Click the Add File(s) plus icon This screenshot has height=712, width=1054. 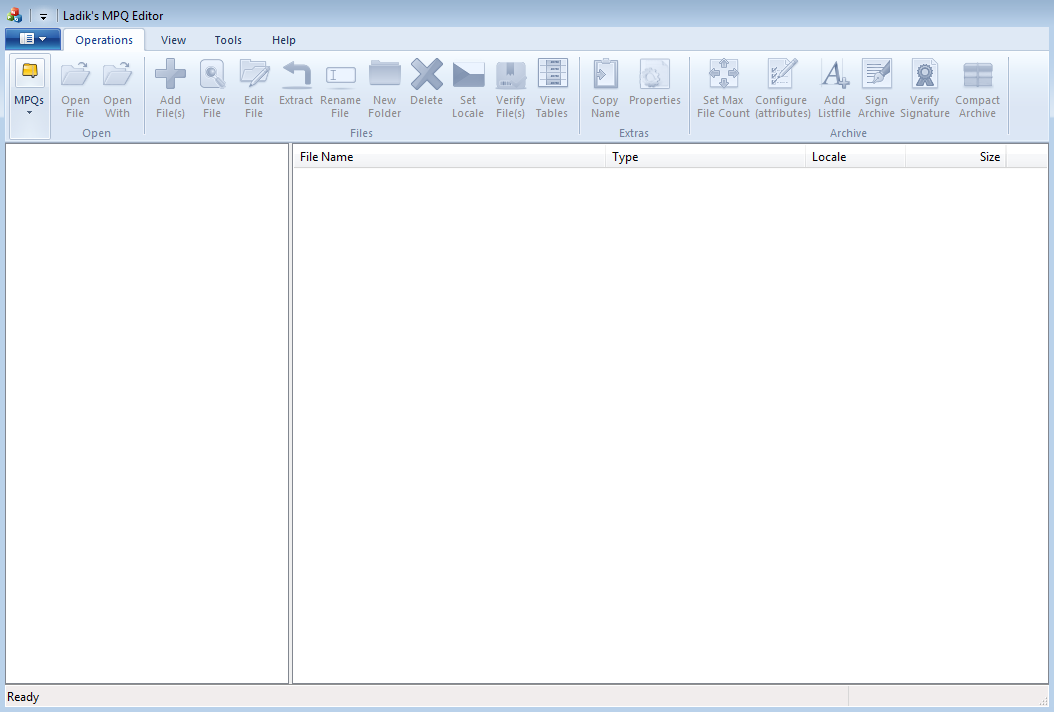point(170,74)
